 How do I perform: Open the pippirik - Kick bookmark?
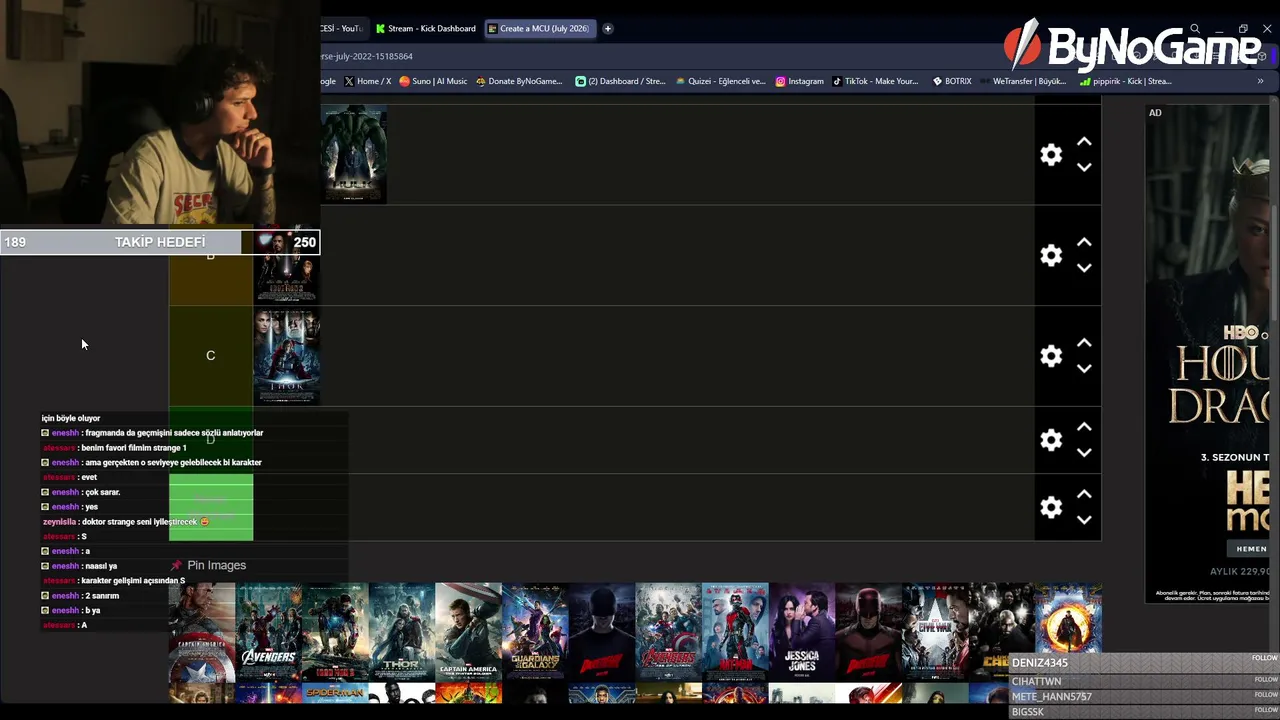[x=1126, y=81]
